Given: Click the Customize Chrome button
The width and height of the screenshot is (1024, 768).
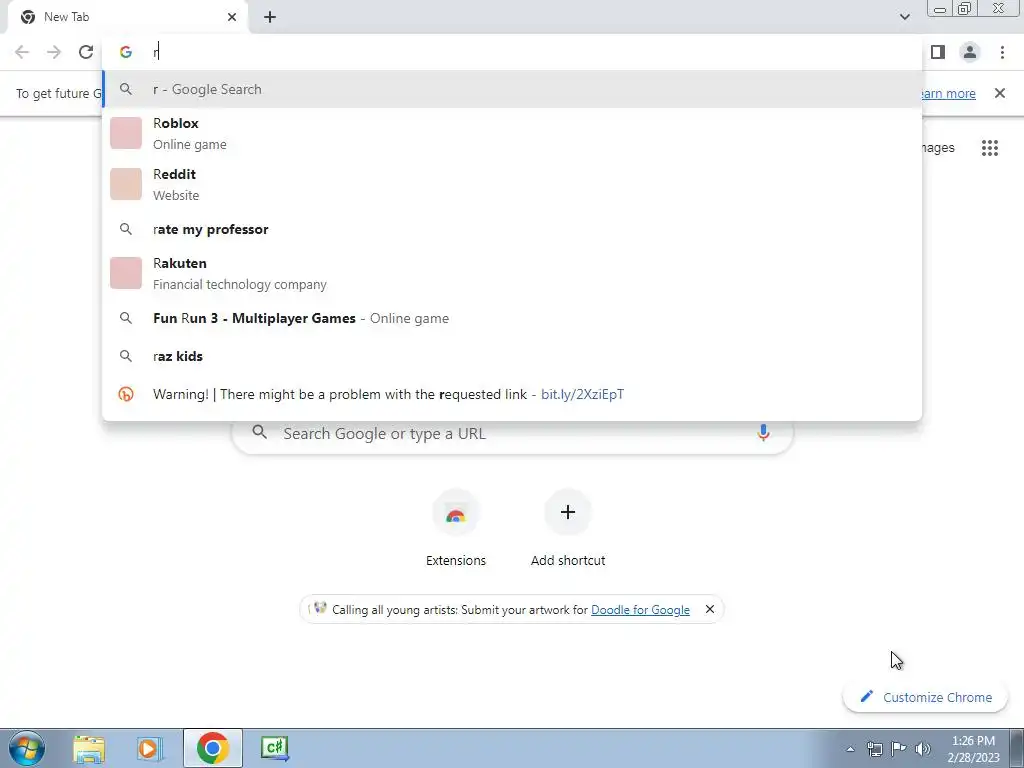Looking at the screenshot, I should [925, 697].
